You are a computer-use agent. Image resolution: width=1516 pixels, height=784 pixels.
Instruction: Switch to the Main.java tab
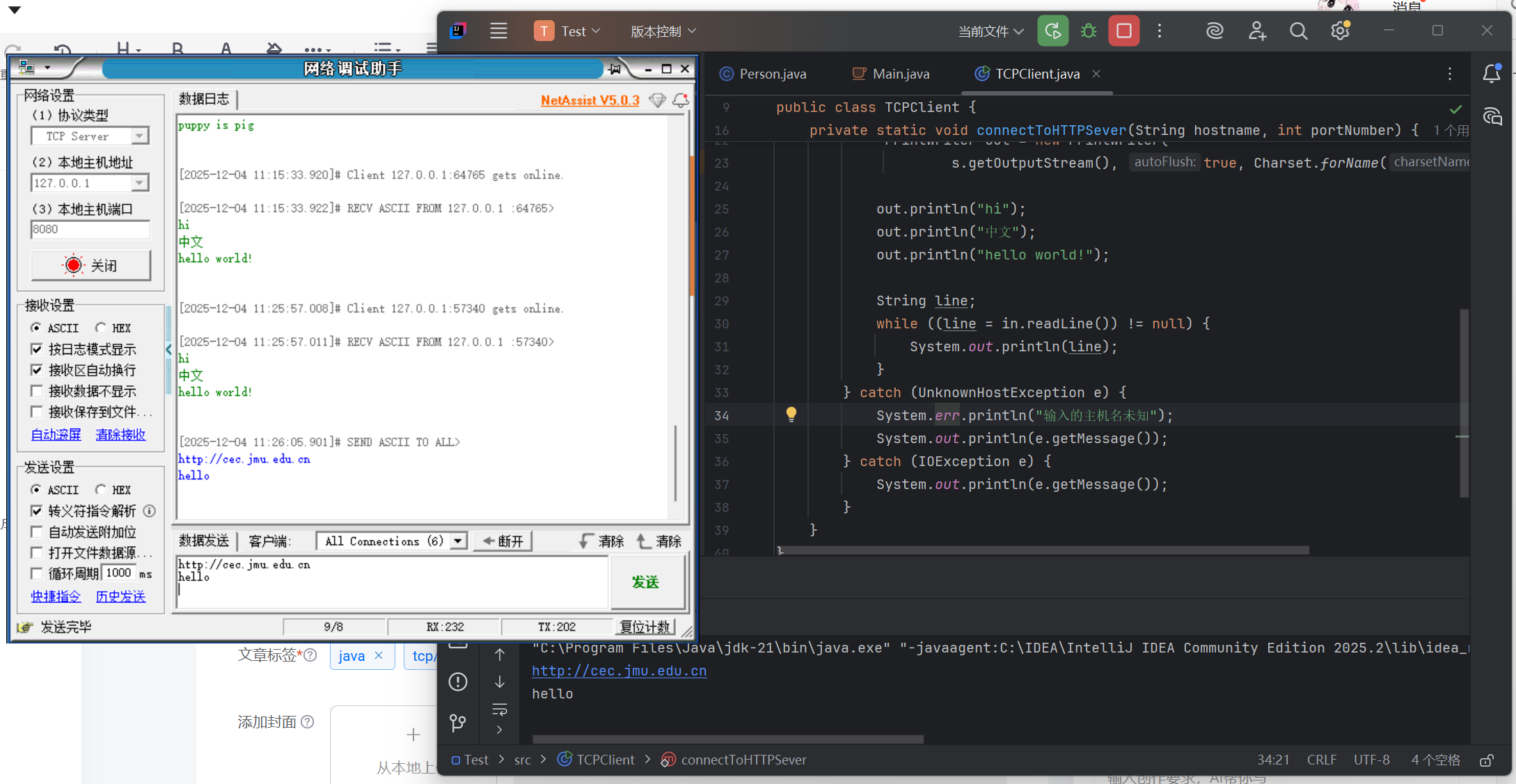tap(900, 74)
